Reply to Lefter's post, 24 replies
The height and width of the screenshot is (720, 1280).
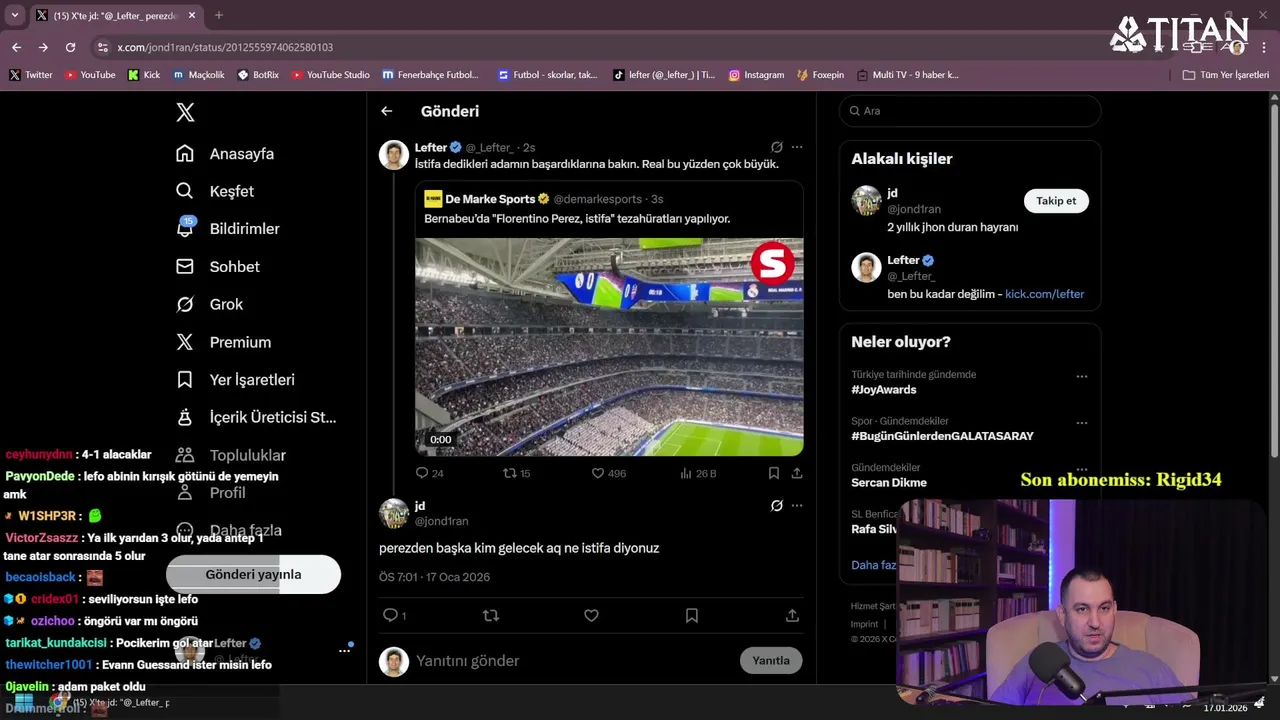tap(430, 473)
